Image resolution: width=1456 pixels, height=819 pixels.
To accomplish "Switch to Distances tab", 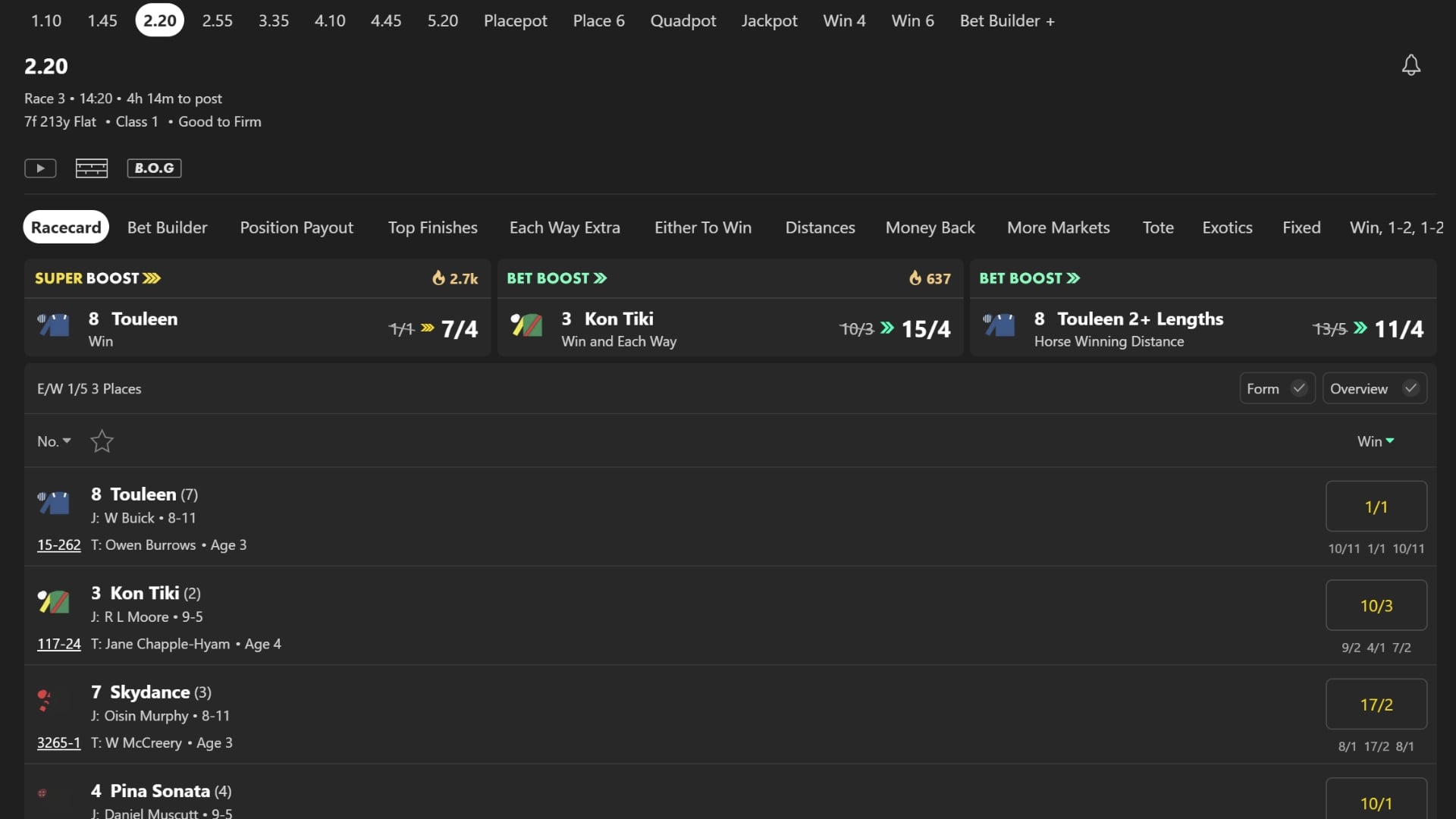I will coord(821,227).
